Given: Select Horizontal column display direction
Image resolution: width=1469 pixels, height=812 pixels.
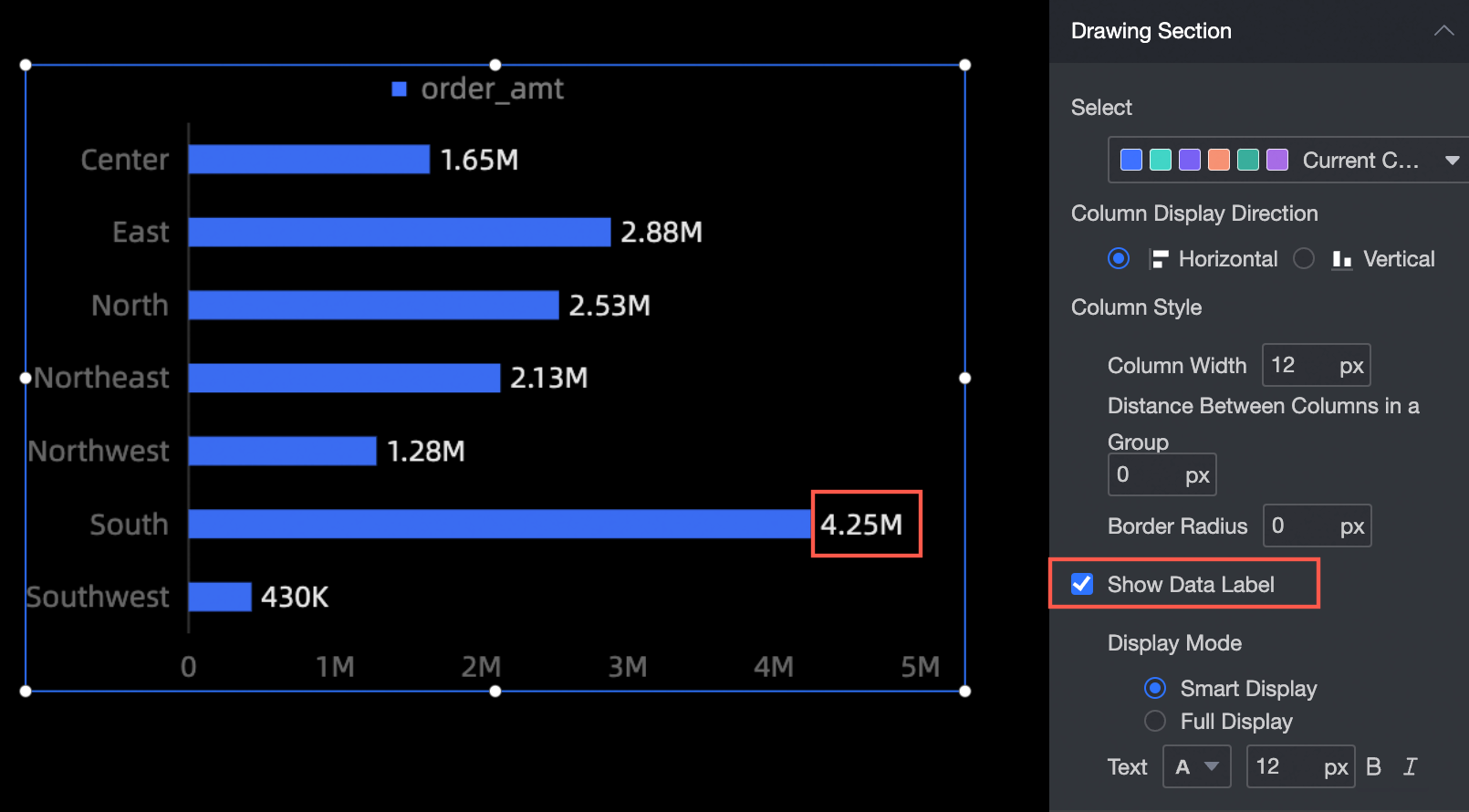Looking at the screenshot, I should 1119,259.
